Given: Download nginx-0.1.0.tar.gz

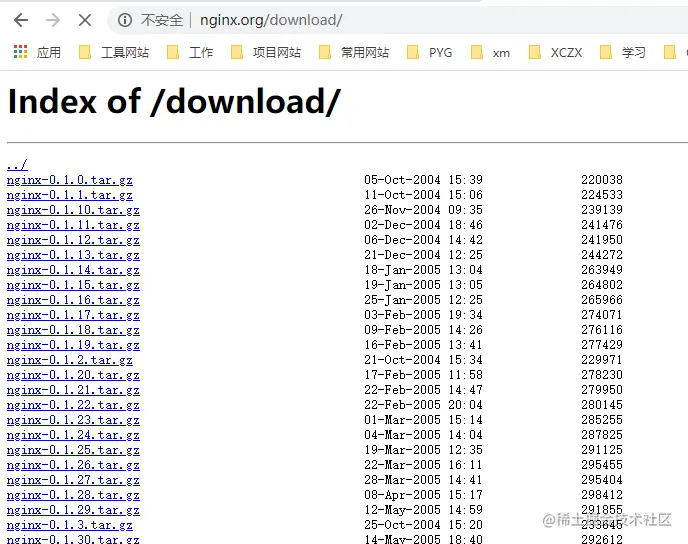Looking at the screenshot, I should tap(70, 180).
